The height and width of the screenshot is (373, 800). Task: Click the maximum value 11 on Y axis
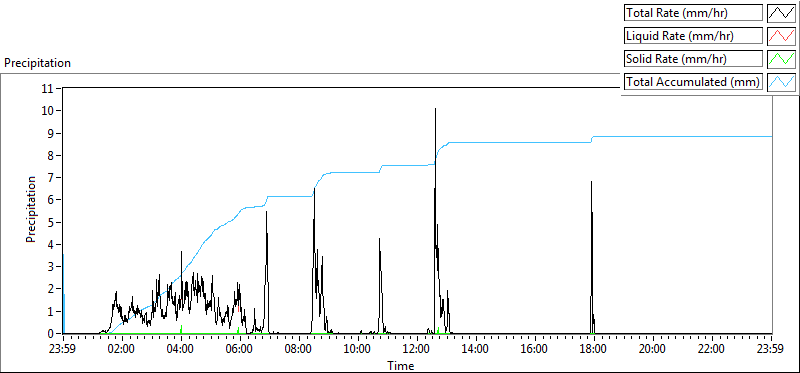48,88
